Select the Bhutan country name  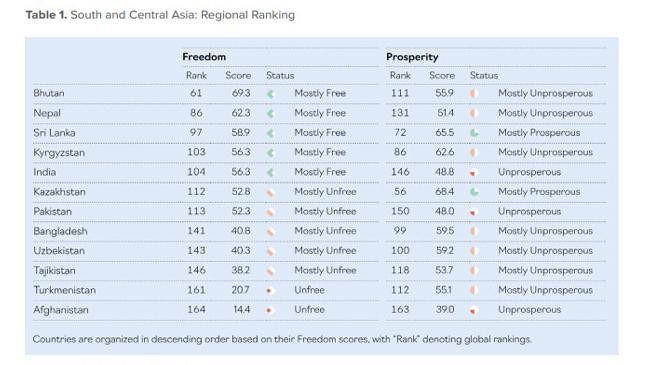point(49,93)
